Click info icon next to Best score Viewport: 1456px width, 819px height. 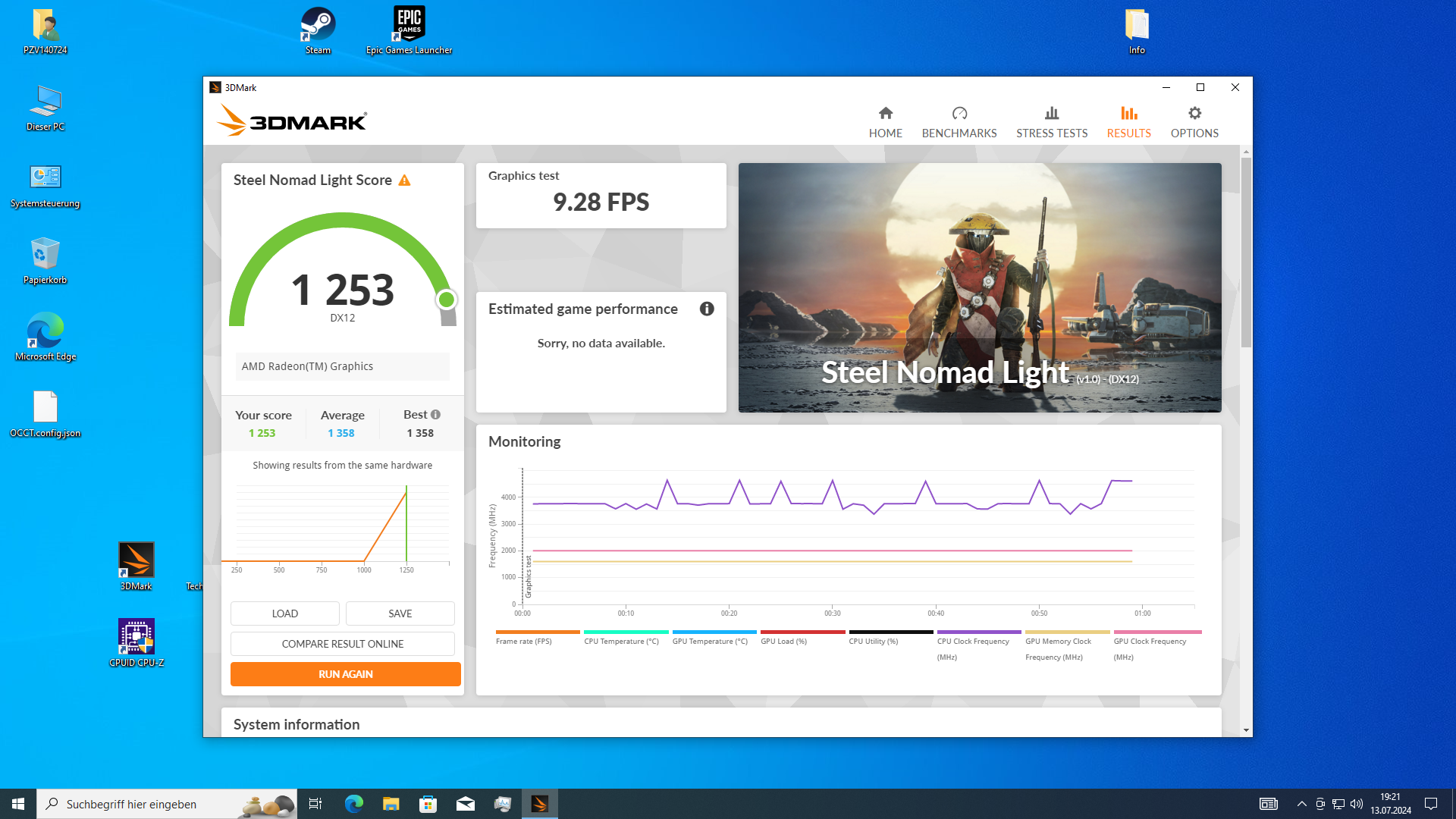coord(435,415)
